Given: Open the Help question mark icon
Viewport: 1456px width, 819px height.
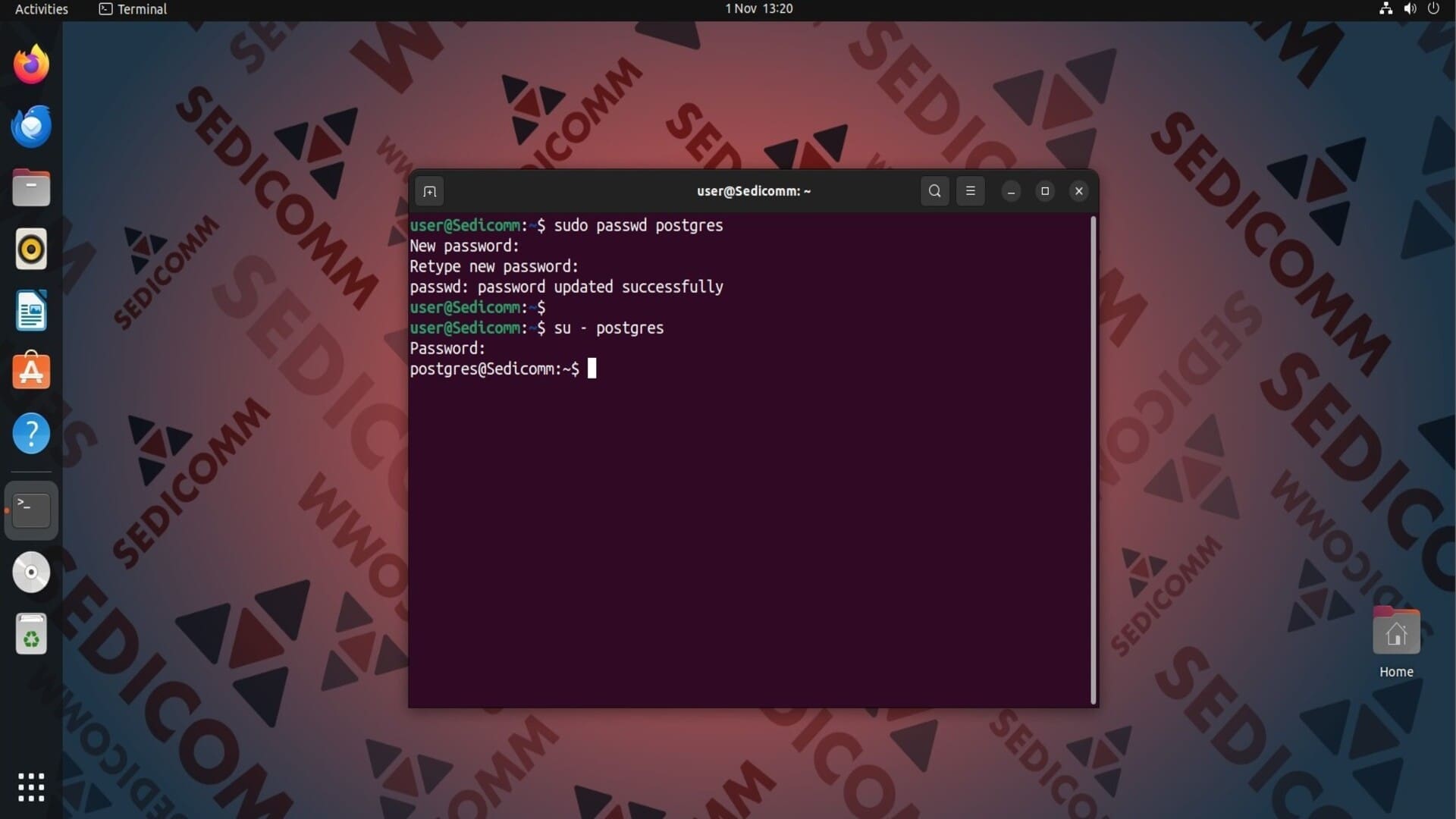Looking at the screenshot, I should coord(31,434).
